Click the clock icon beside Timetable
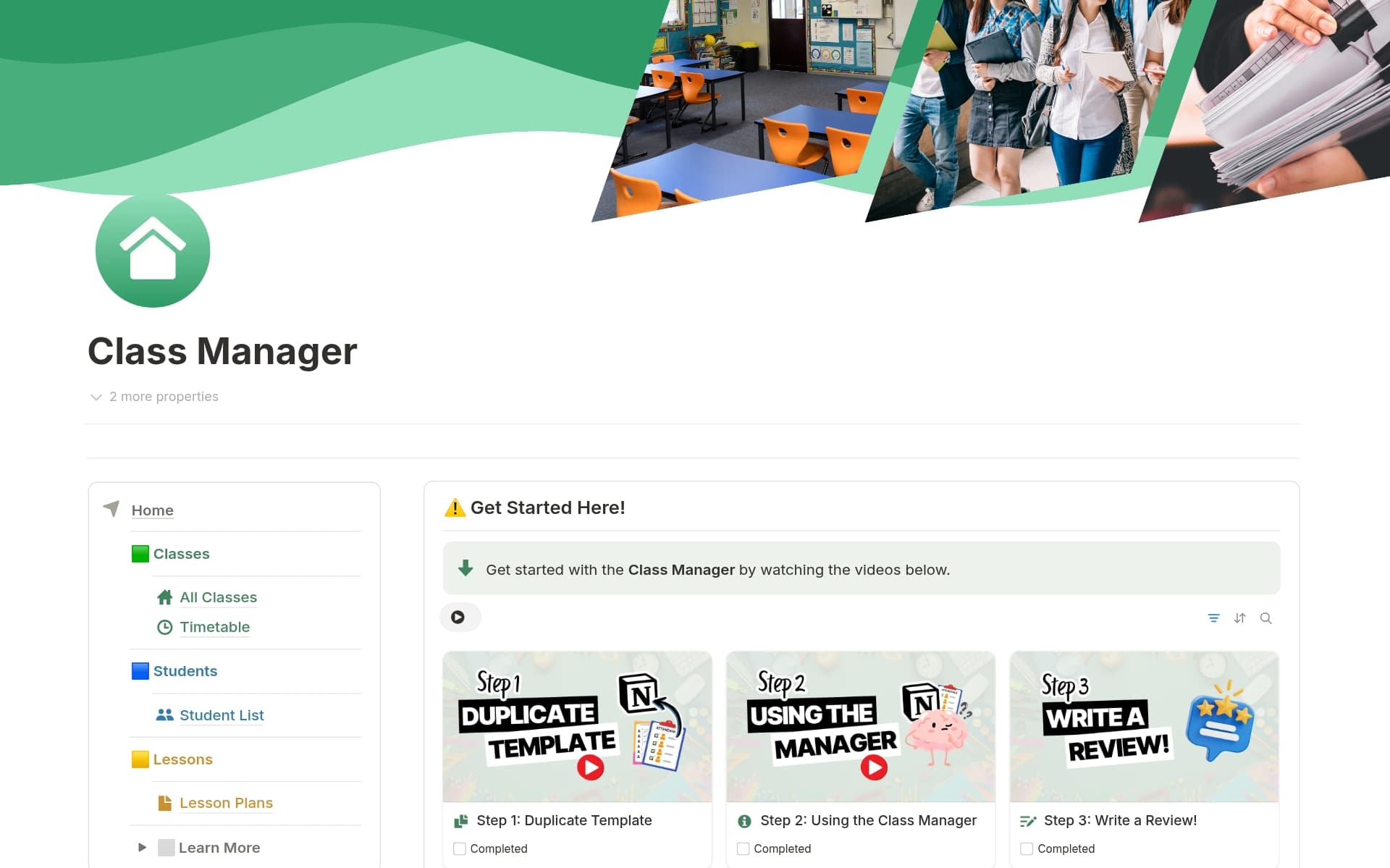The height and width of the screenshot is (868, 1390). click(x=165, y=627)
